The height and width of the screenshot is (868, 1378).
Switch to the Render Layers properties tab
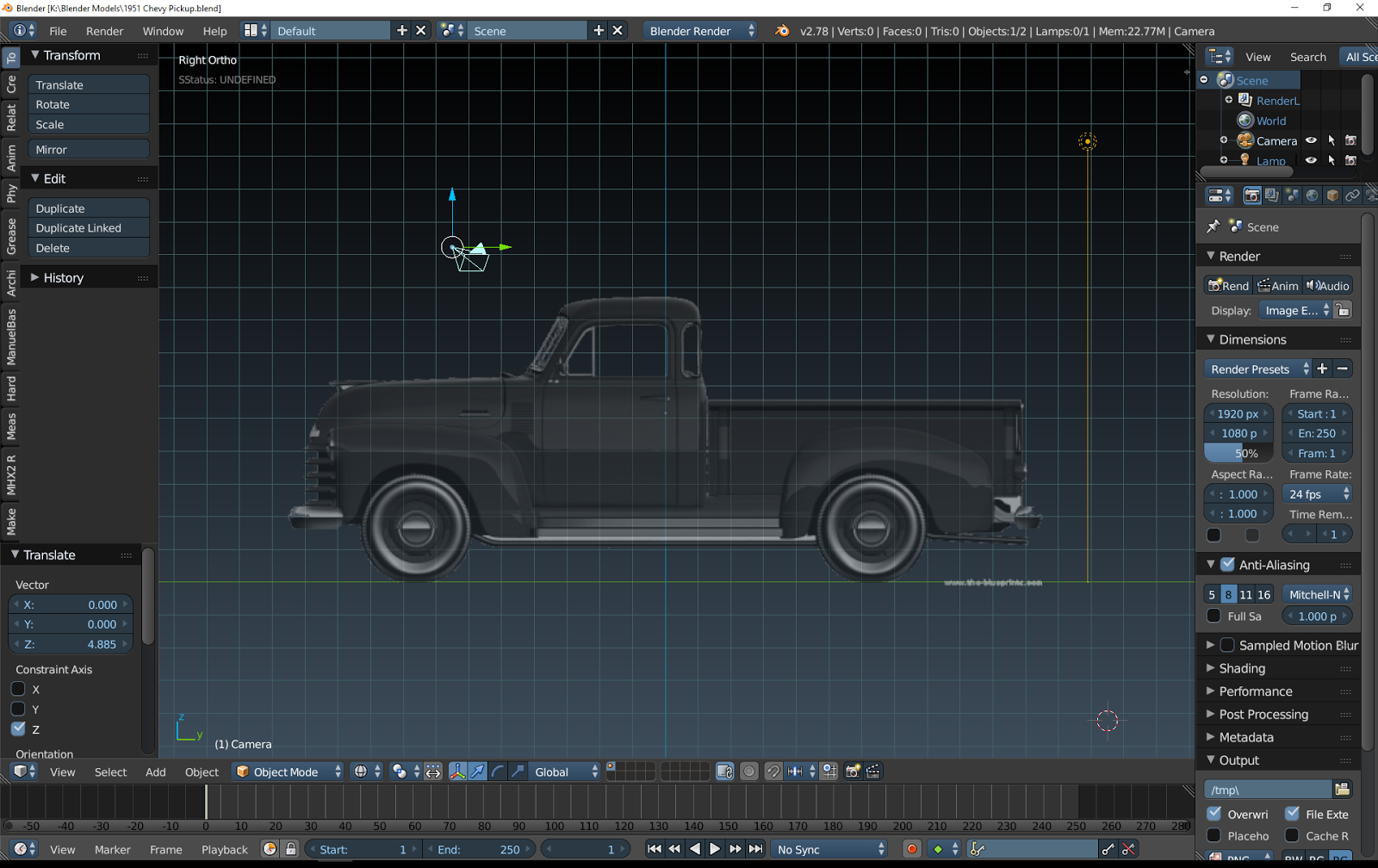[x=1272, y=195]
